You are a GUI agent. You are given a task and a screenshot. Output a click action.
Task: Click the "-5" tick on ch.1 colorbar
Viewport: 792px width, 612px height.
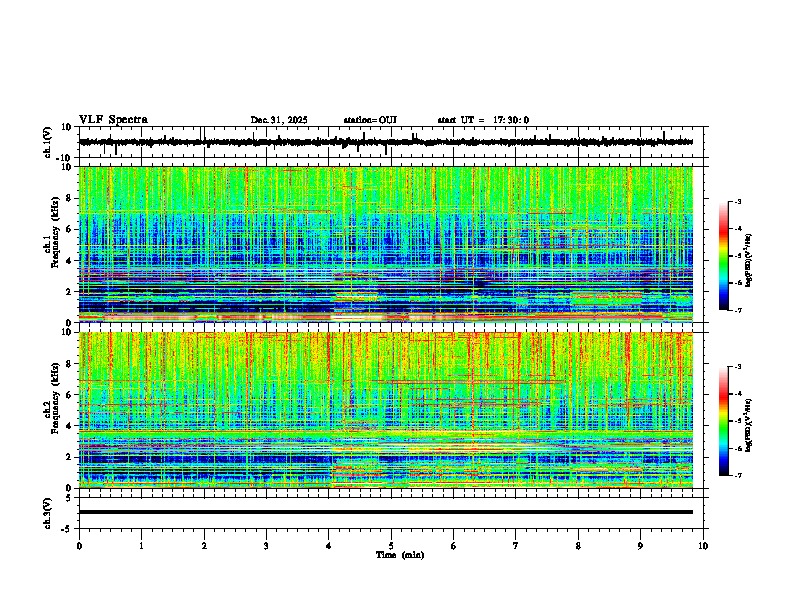pyautogui.click(x=737, y=256)
